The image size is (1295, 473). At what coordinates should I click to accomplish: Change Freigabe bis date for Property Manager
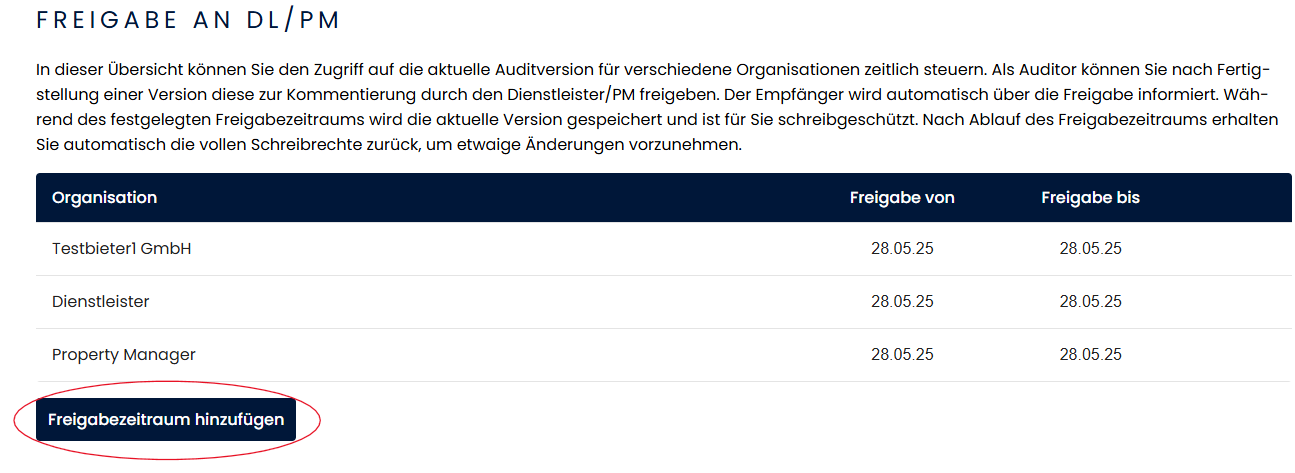pyautogui.click(x=1090, y=355)
